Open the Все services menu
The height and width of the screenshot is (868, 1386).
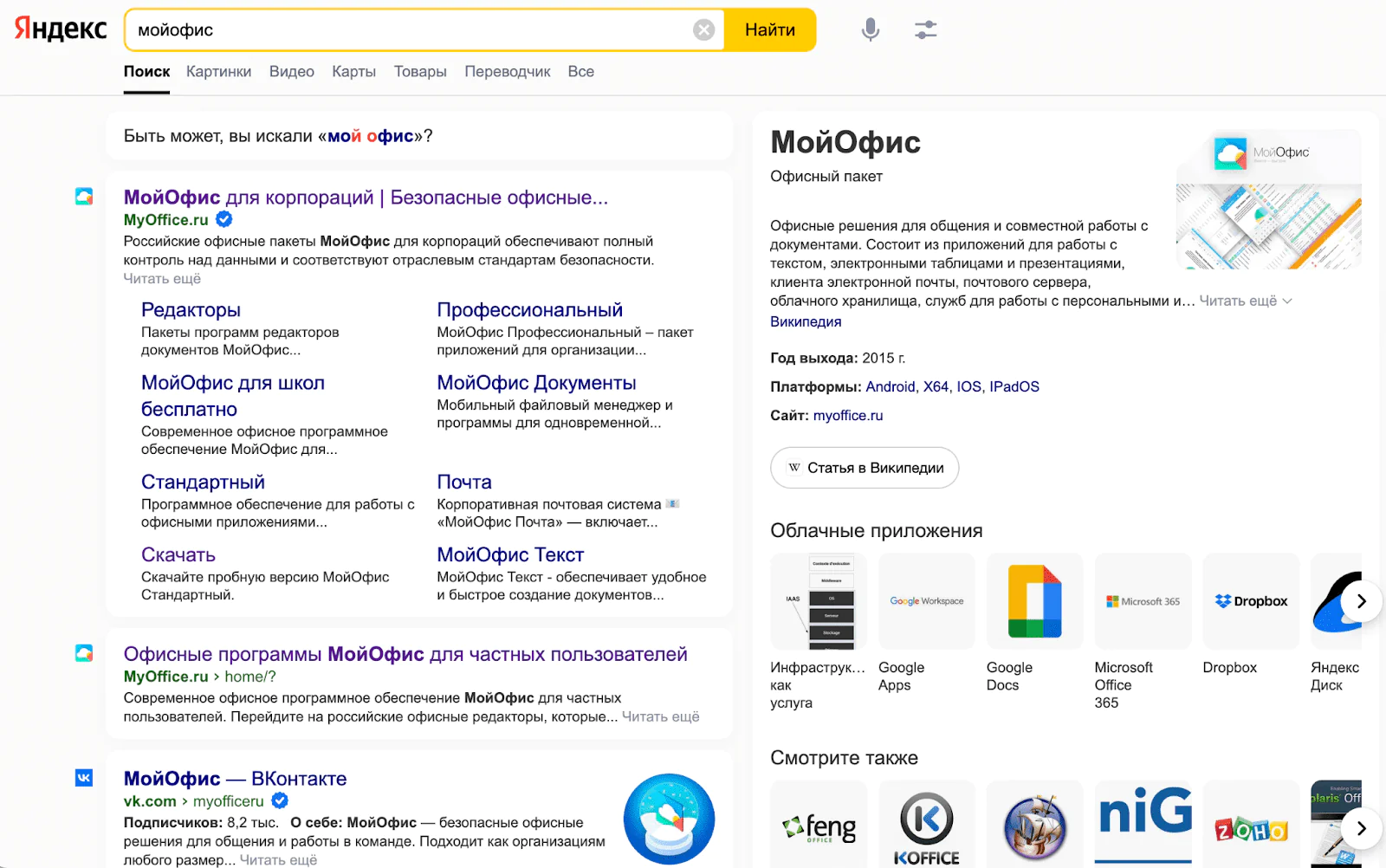[x=580, y=72]
